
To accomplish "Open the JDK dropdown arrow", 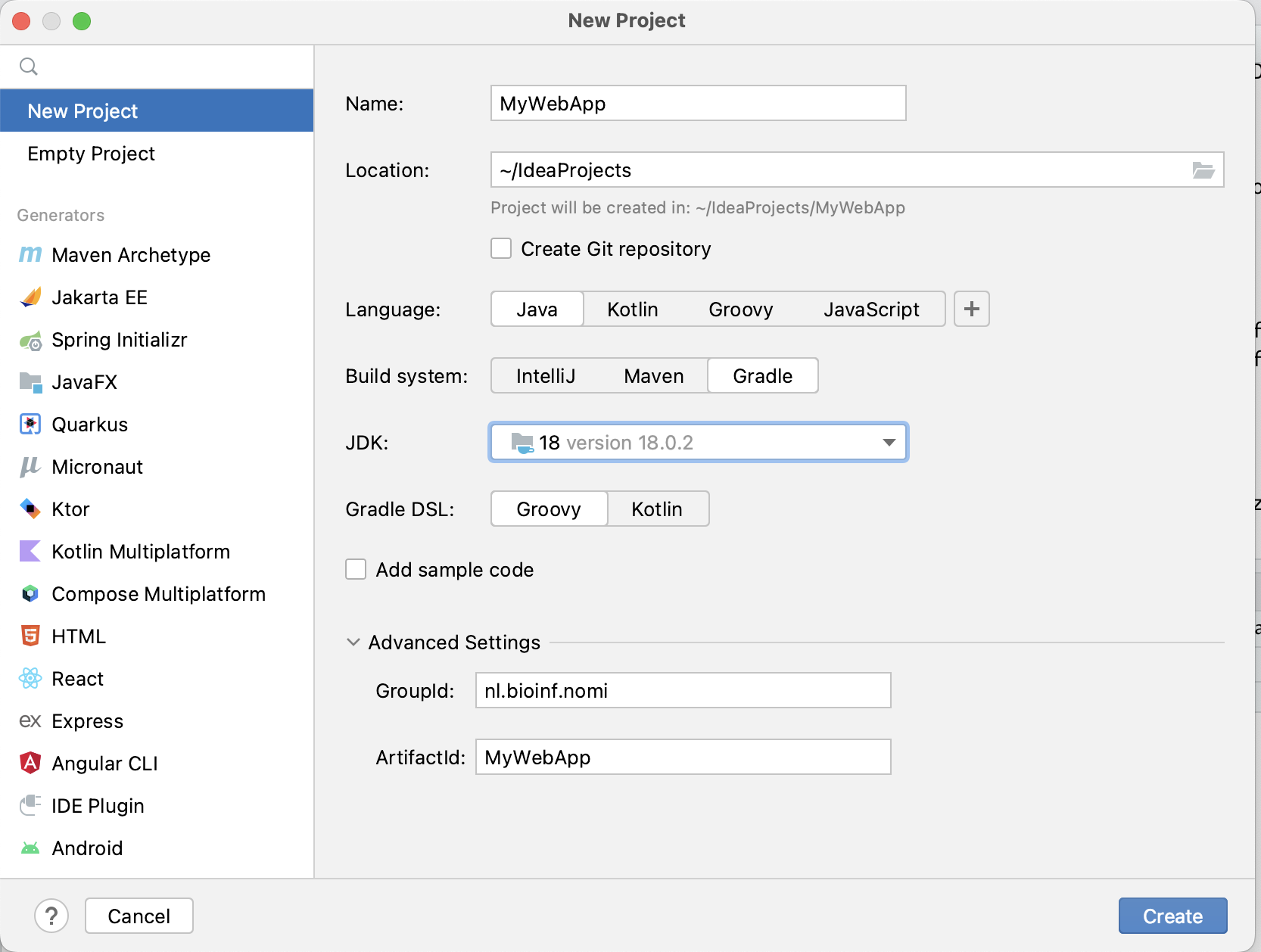I will (889, 443).
